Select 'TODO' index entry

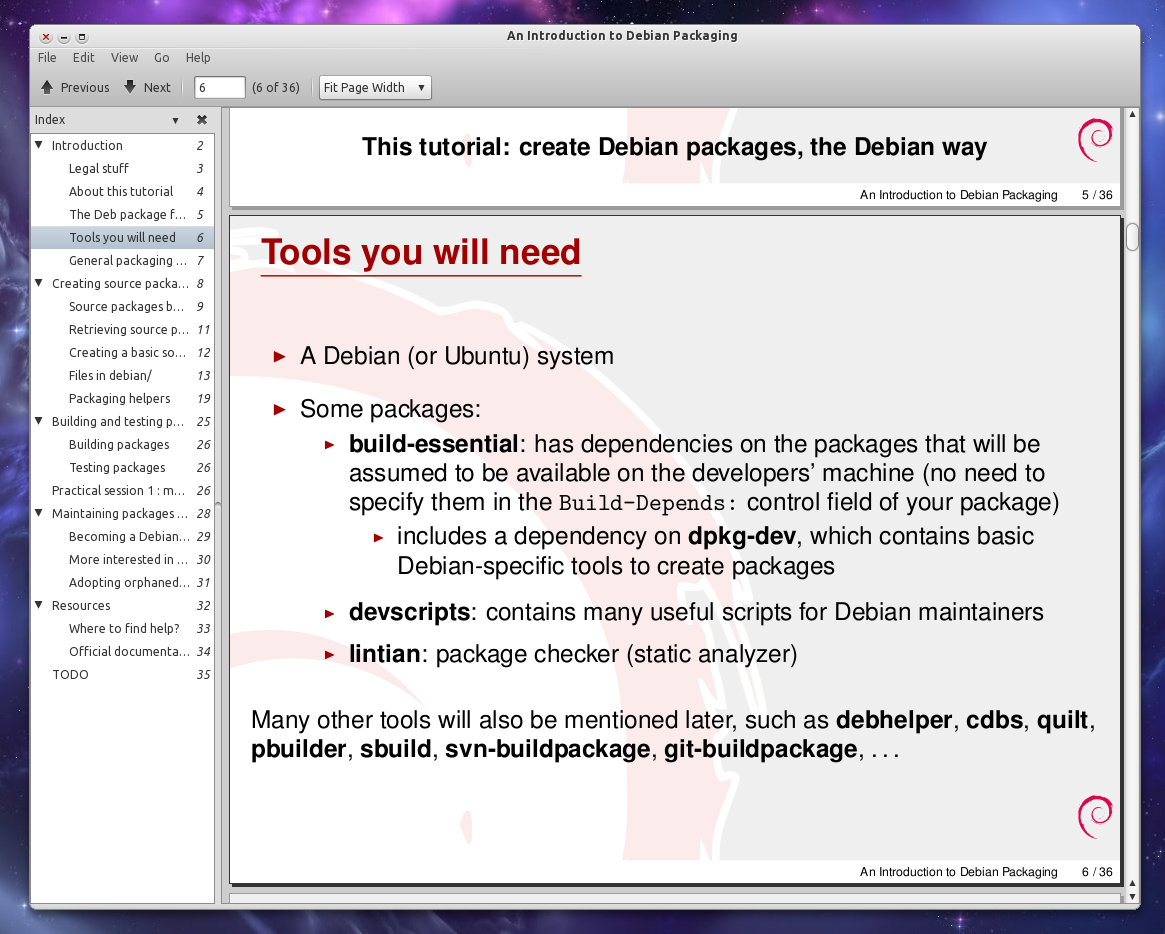click(x=123, y=675)
